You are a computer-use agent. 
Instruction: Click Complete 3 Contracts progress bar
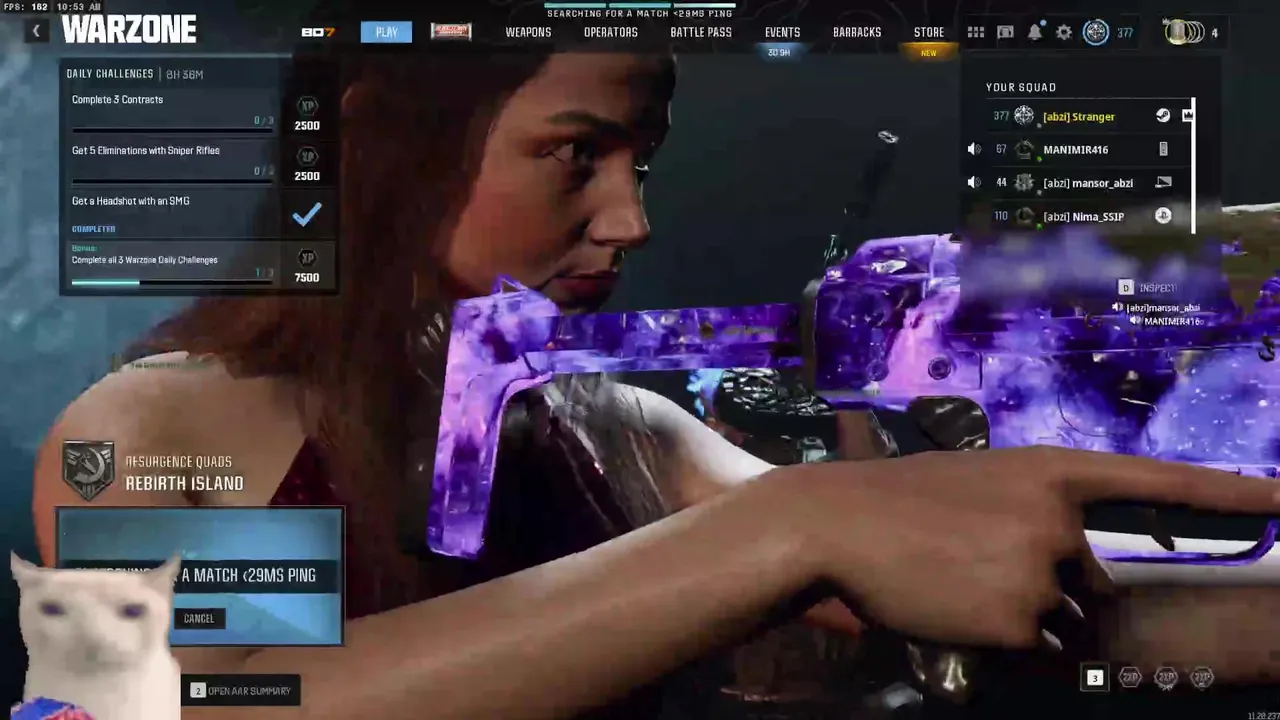point(172,131)
